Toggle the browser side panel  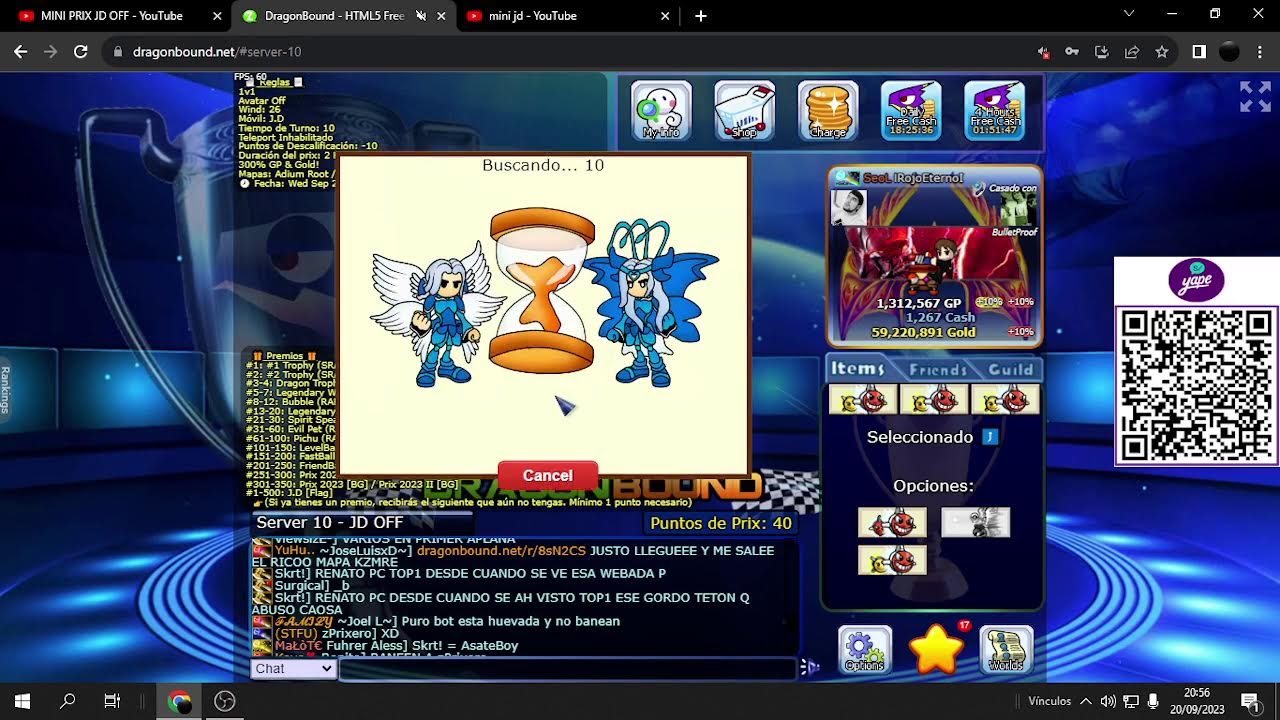(1199, 52)
